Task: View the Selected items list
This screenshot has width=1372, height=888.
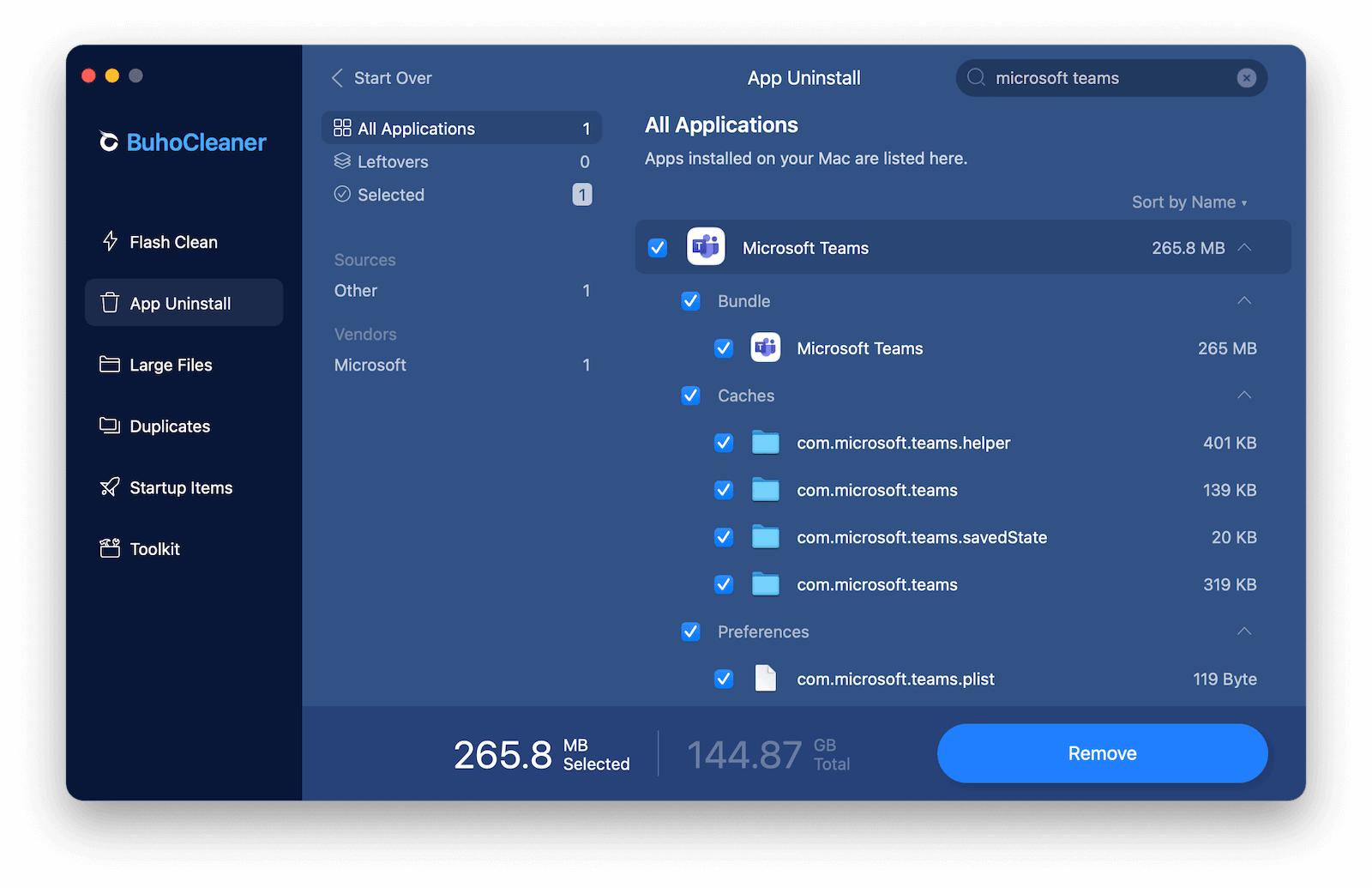Action: pyautogui.click(x=390, y=195)
